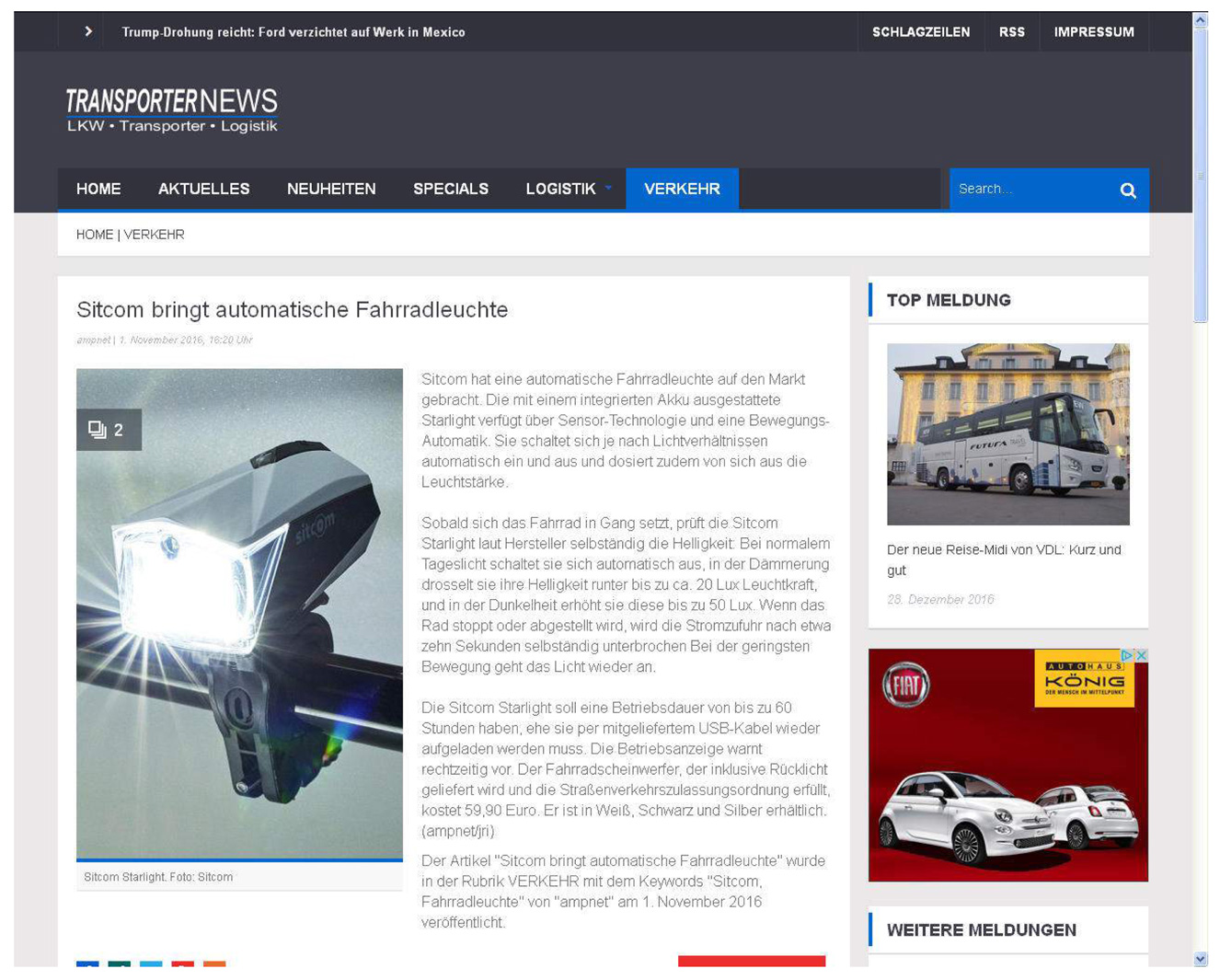Click HOME in the breadcrumb

pyautogui.click(x=95, y=235)
